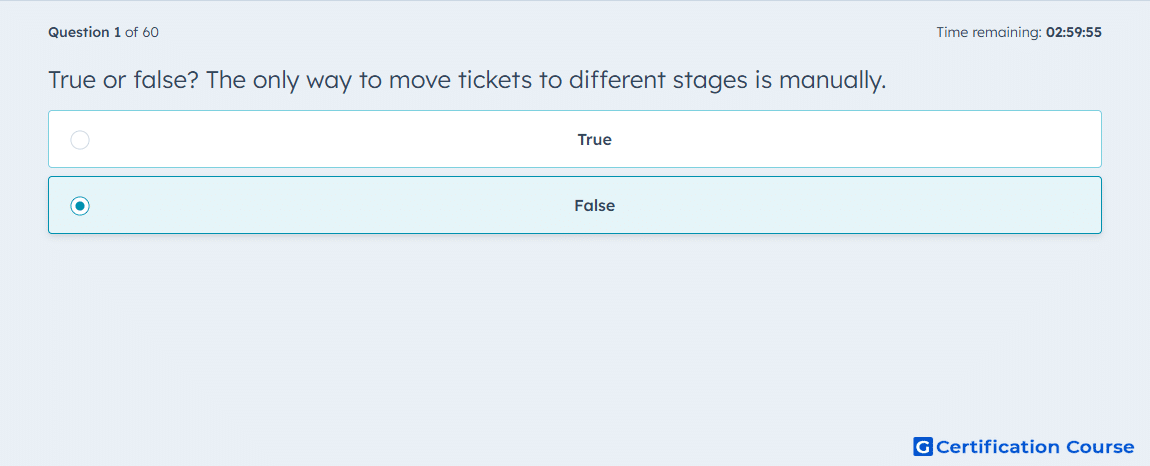Viewport: 1150px width, 466px height.
Task: Click the Question 1 of 60 counter
Action: tap(103, 32)
